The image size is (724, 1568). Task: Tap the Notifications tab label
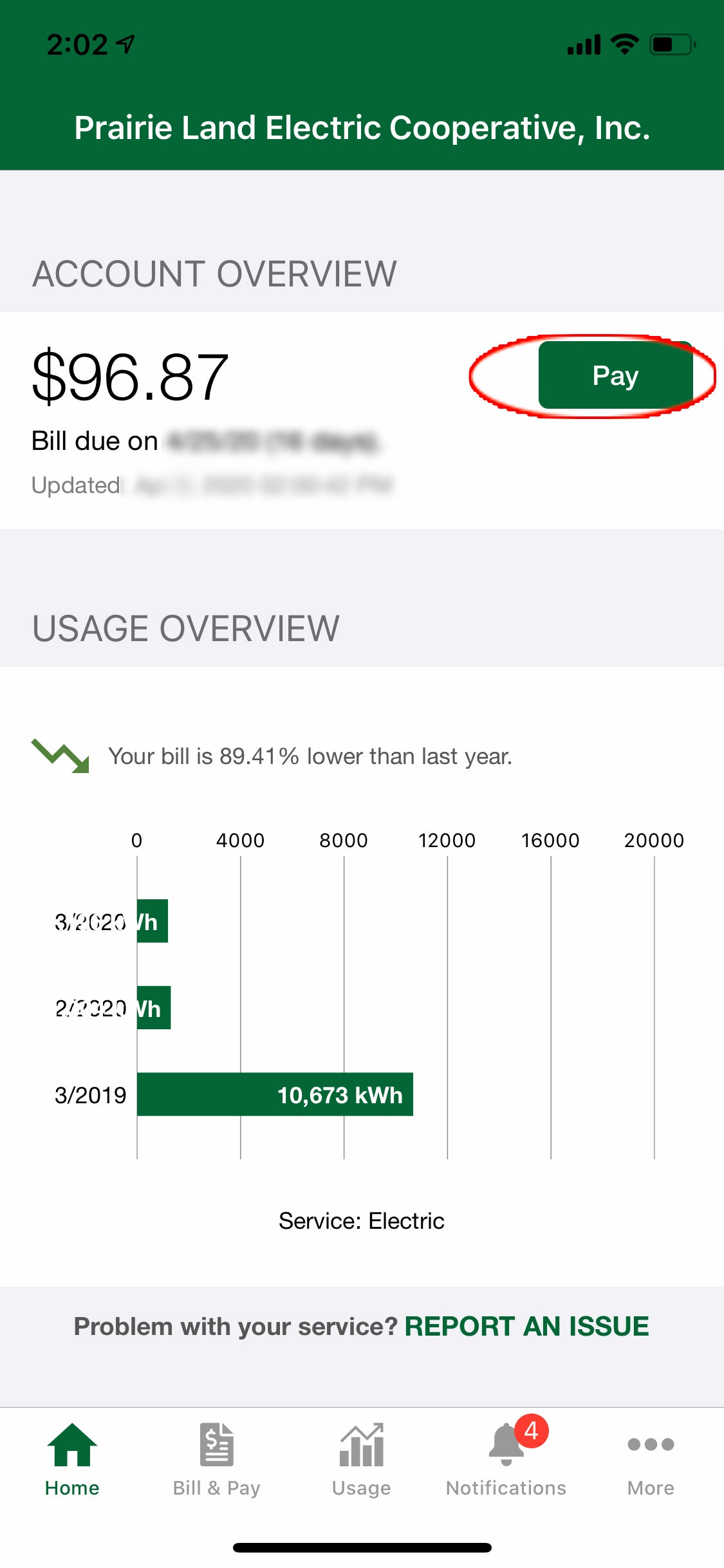[506, 1488]
